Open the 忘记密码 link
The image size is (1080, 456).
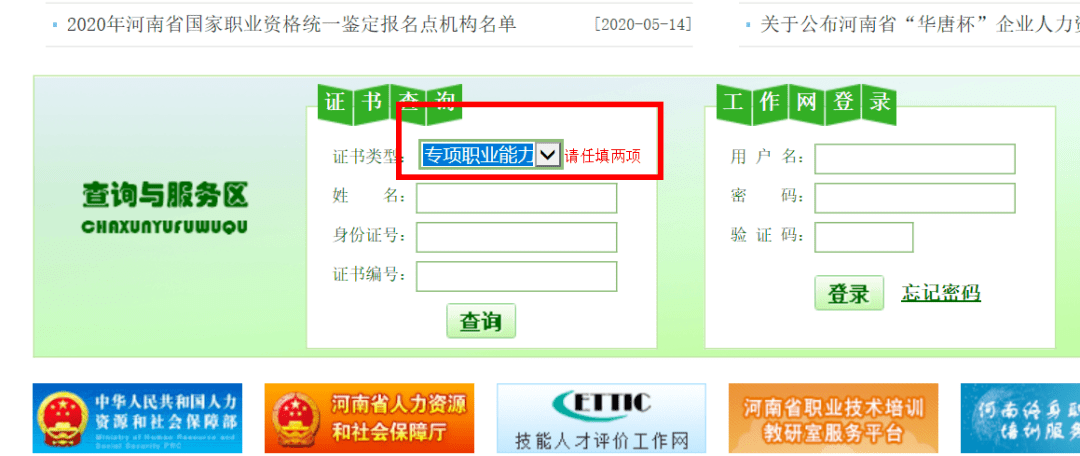(941, 293)
